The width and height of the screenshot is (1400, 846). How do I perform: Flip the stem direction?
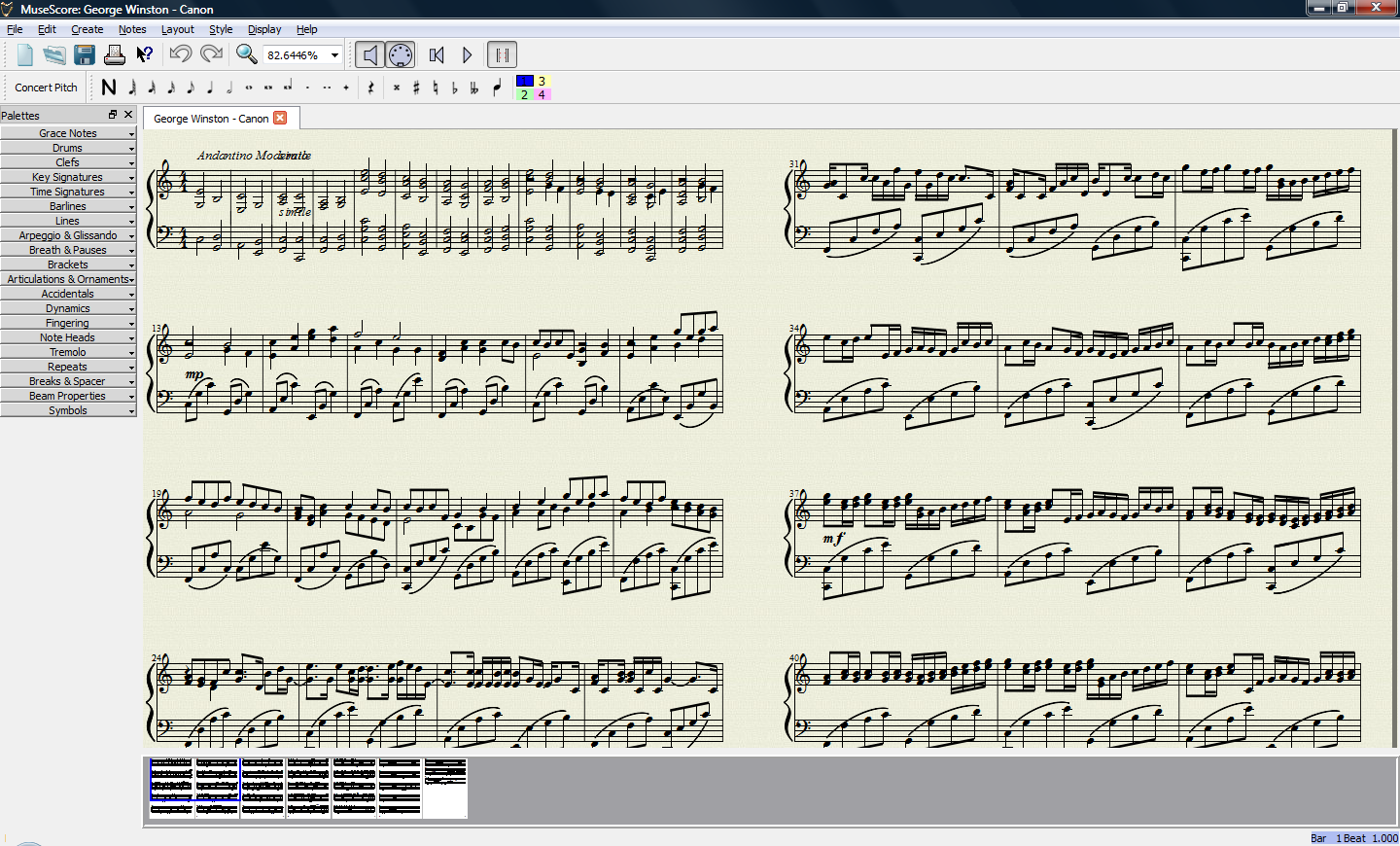pos(498,88)
